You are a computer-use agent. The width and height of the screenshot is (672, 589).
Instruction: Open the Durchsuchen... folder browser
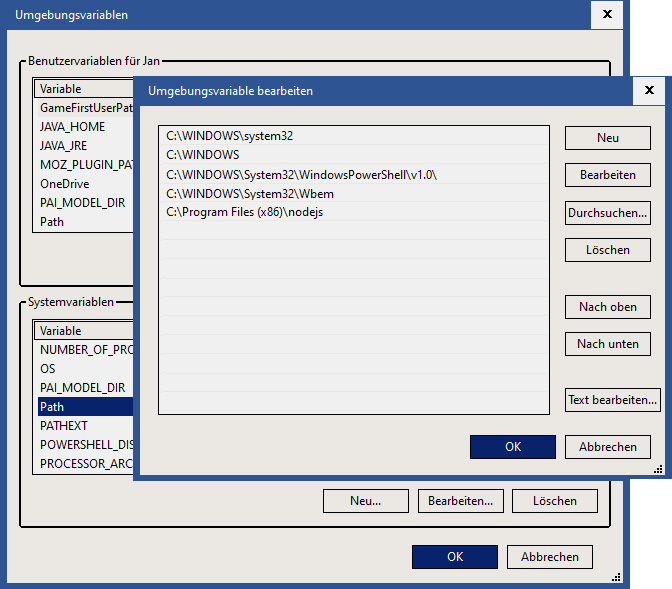pyautogui.click(x=607, y=212)
